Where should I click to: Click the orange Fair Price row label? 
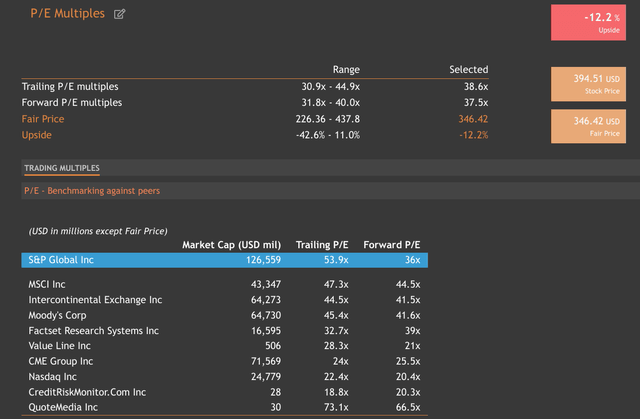point(43,119)
